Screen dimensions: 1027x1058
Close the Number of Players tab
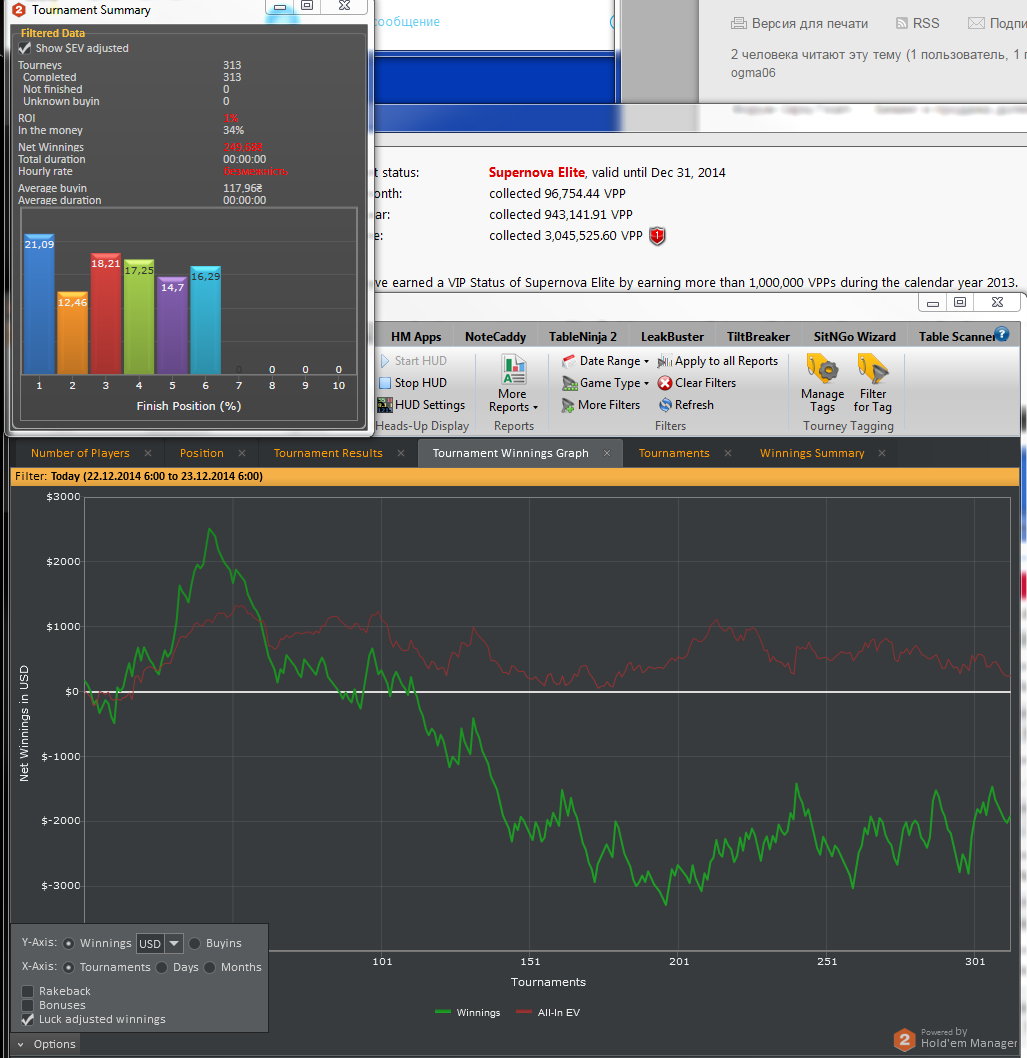(148, 453)
